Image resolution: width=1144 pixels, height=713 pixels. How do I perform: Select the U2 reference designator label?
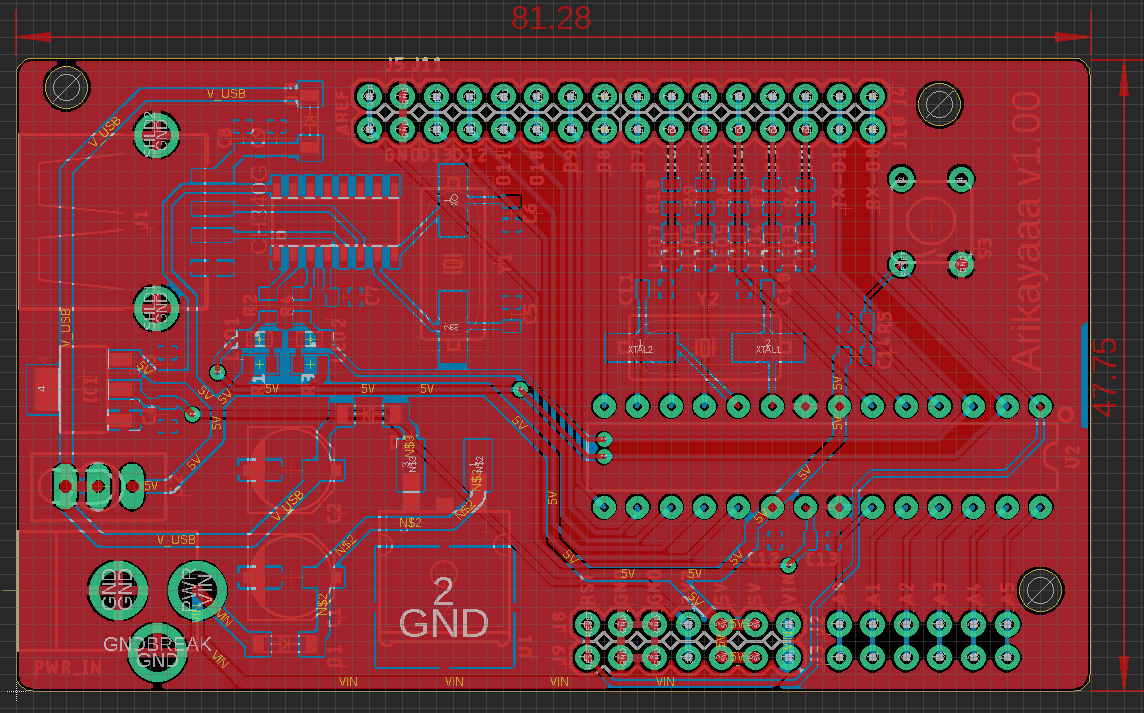[1072, 458]
